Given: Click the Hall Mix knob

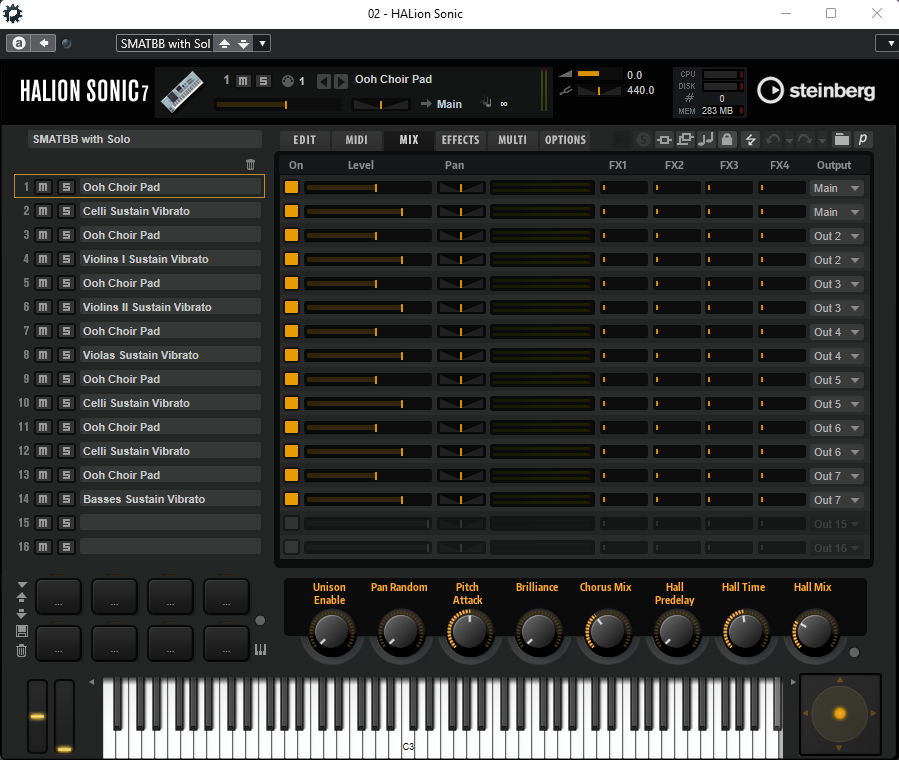Looking at the screenshot, I should click(814, 632).
